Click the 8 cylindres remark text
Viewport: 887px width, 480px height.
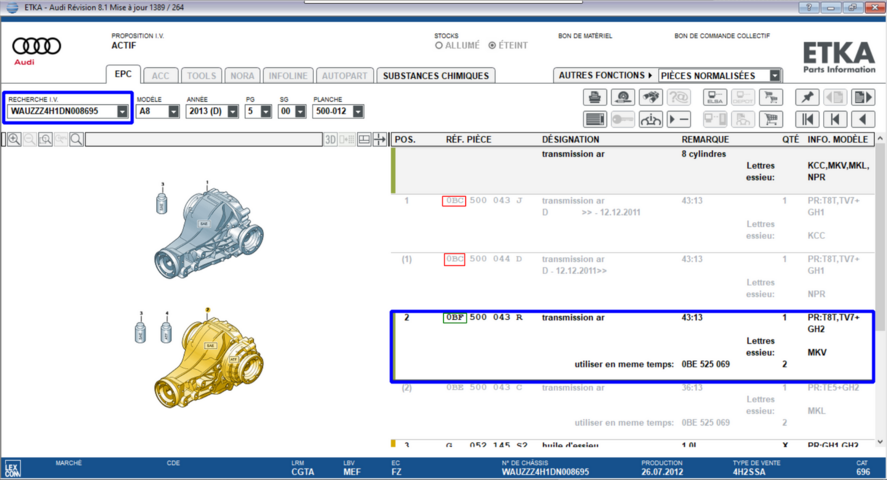[704, 154]
